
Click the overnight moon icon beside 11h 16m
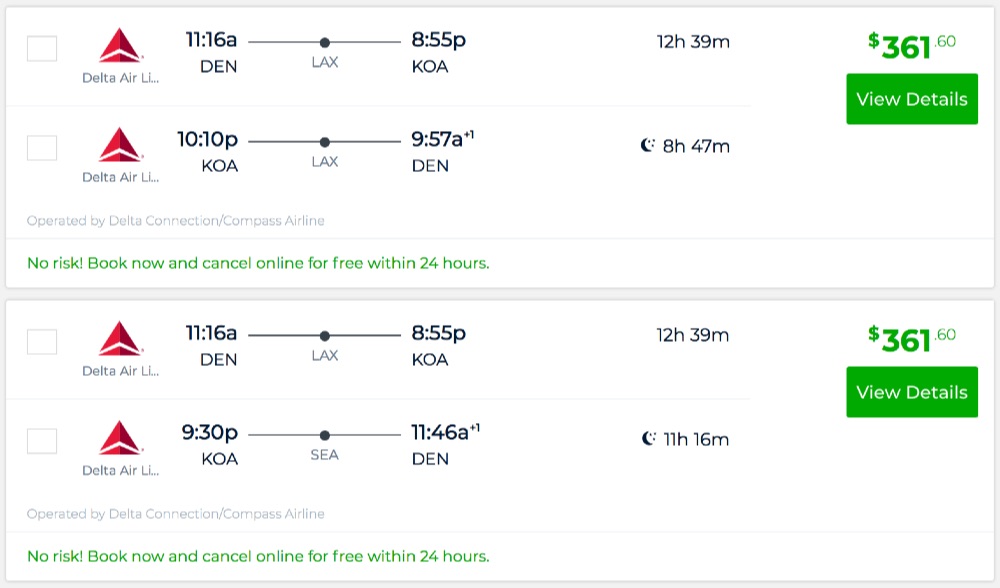tap(648, 439)
